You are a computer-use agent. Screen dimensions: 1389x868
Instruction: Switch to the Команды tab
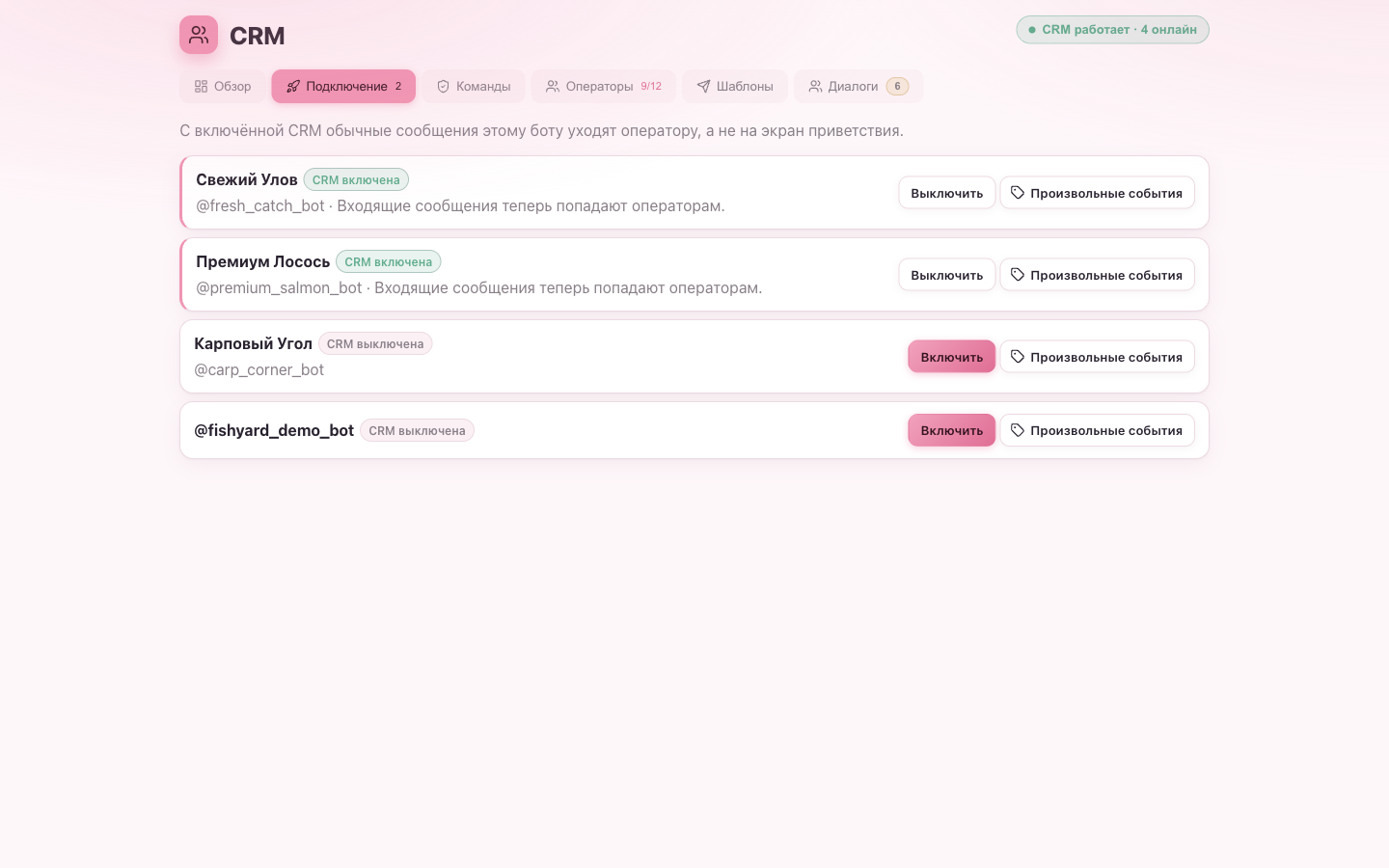pos(474,87)
